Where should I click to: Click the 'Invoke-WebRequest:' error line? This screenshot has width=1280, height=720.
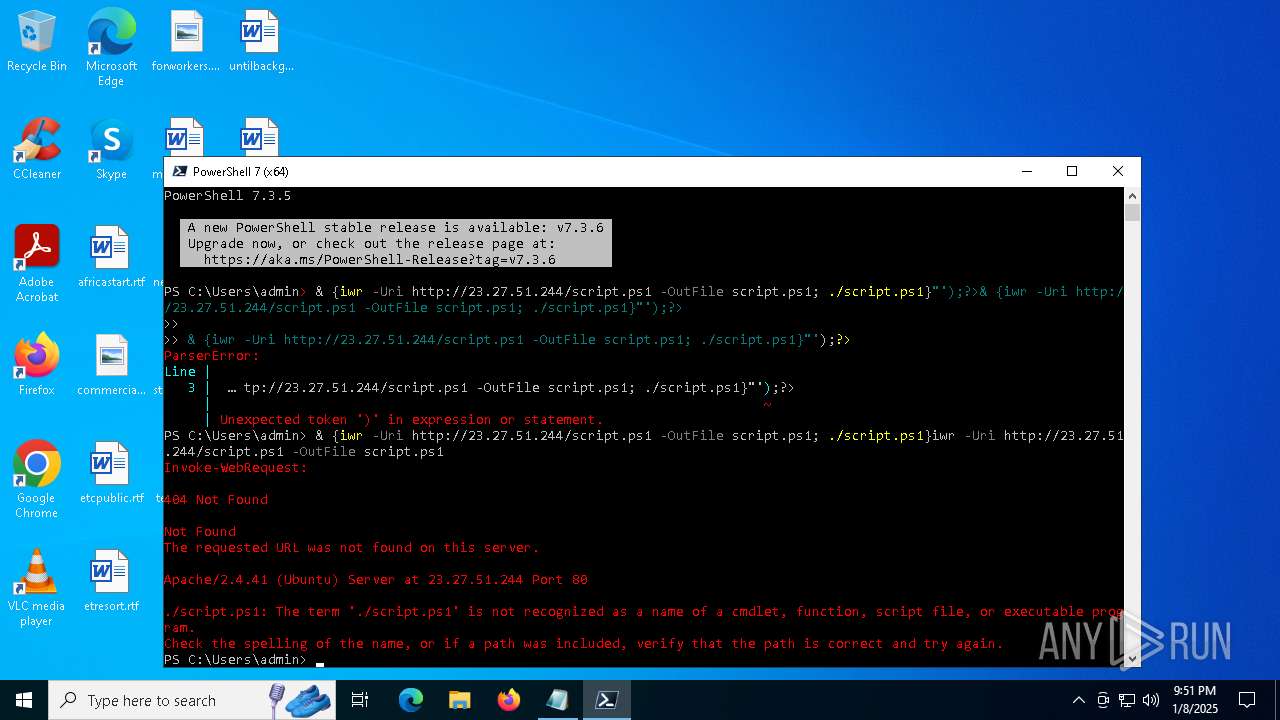pos(236,468)
